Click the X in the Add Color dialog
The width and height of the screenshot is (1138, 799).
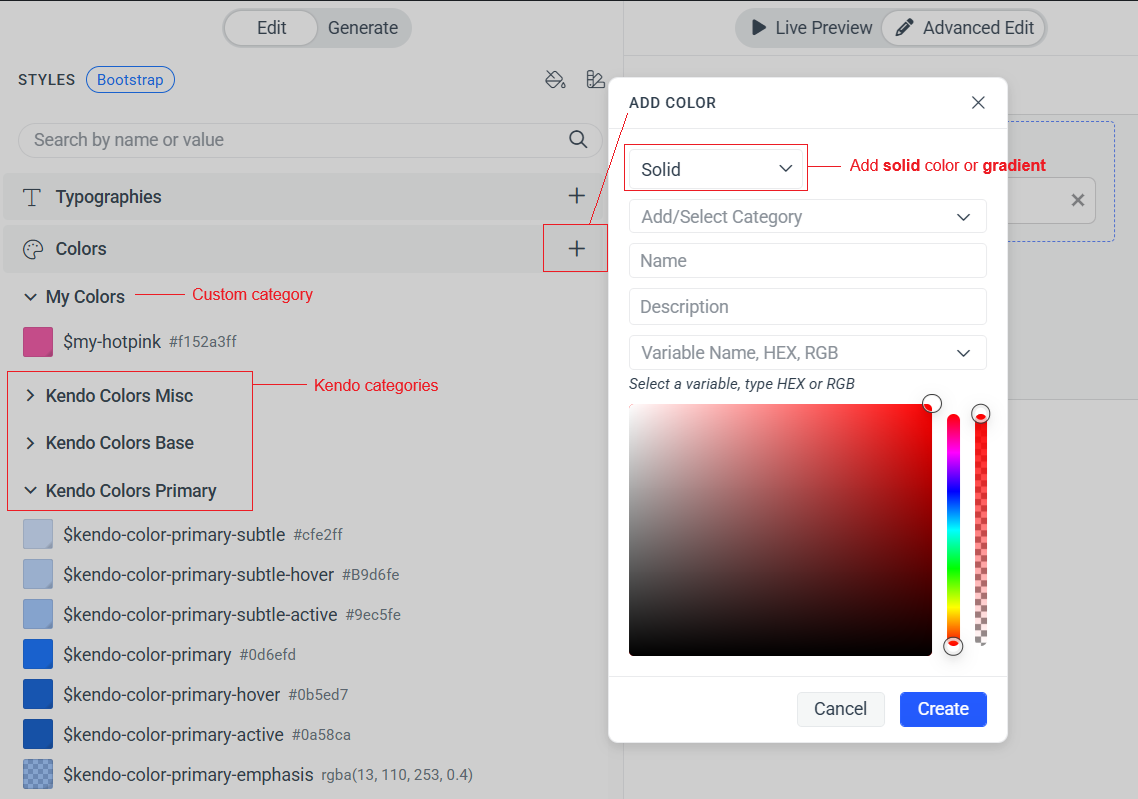tap(978, 102)
